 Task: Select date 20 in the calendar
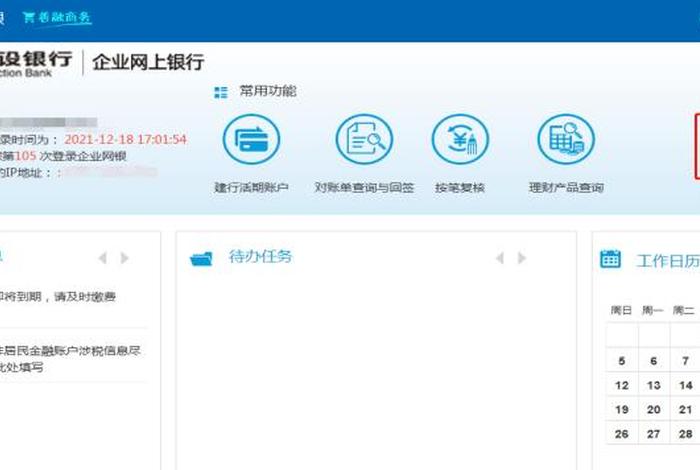pos(654,409)
